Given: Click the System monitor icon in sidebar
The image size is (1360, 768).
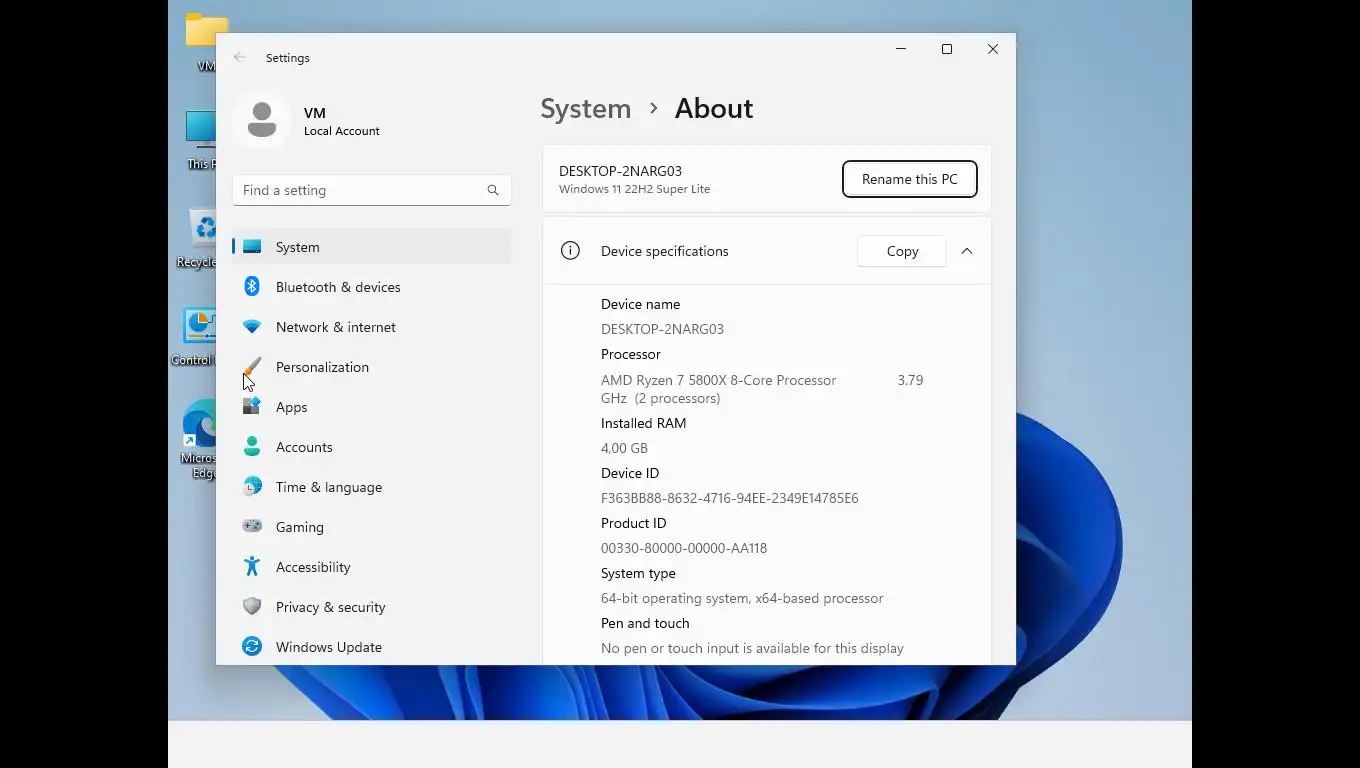Looking at the screenshot, I should [252, 247].
